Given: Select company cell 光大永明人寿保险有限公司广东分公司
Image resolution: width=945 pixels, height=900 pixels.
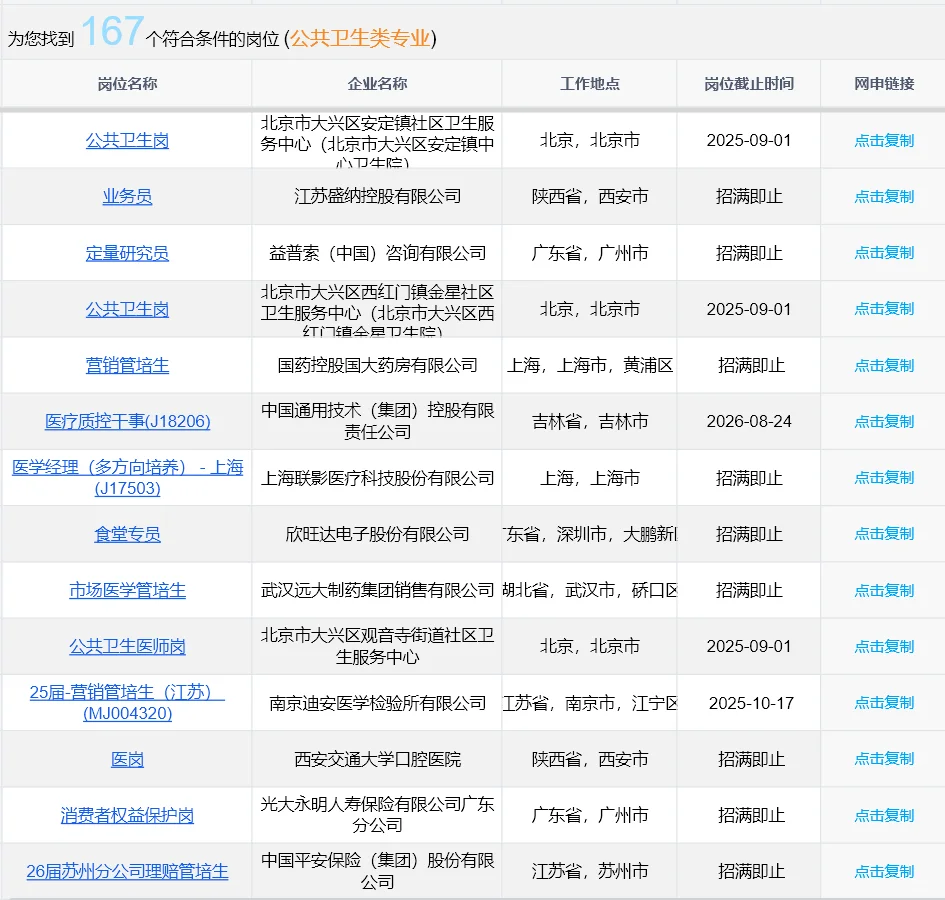Looking at the screenshot, I should 377,815.
